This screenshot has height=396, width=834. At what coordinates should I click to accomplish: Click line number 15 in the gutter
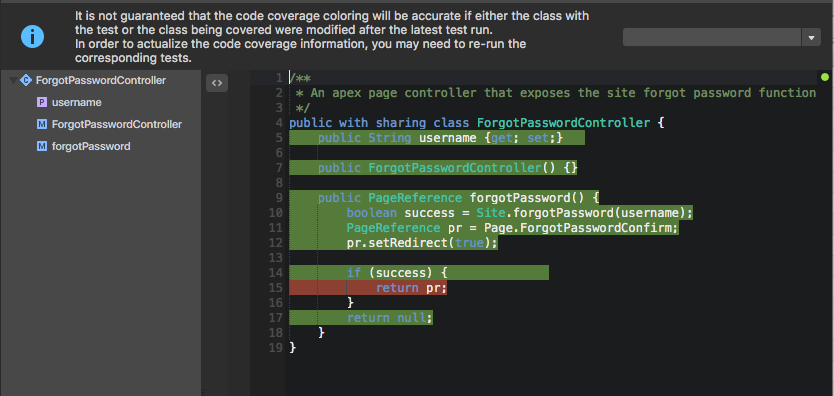coord(276,288)
